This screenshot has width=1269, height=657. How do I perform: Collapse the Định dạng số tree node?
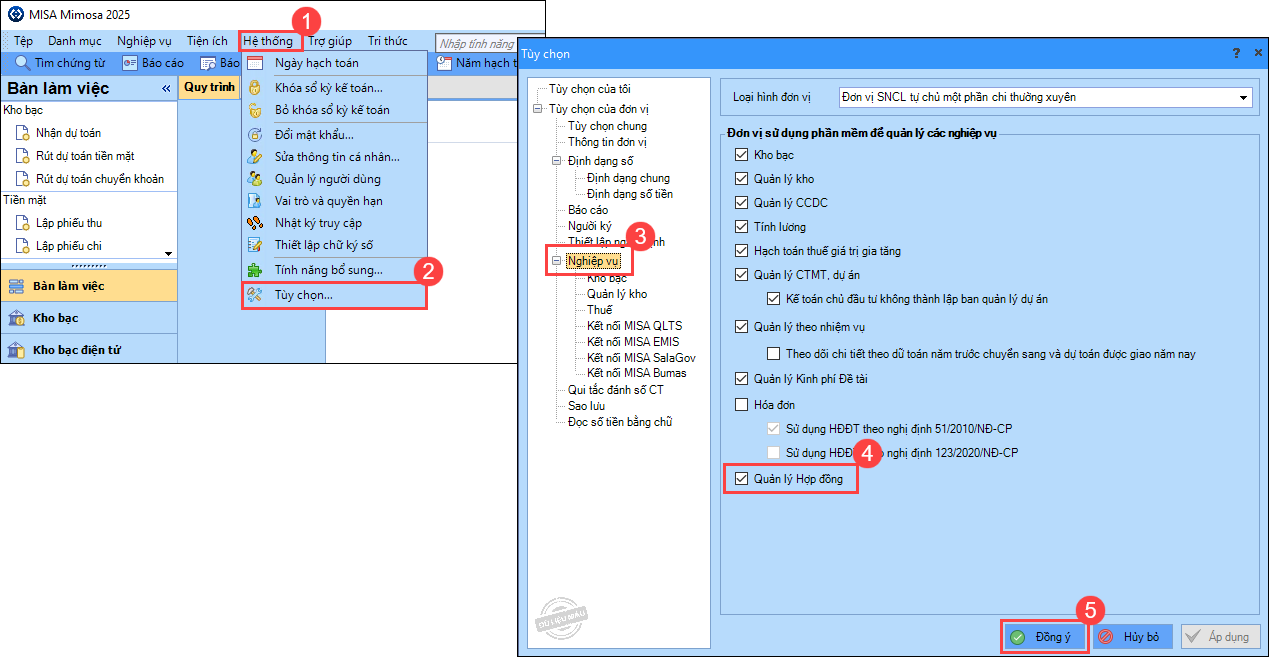(557, 161)
